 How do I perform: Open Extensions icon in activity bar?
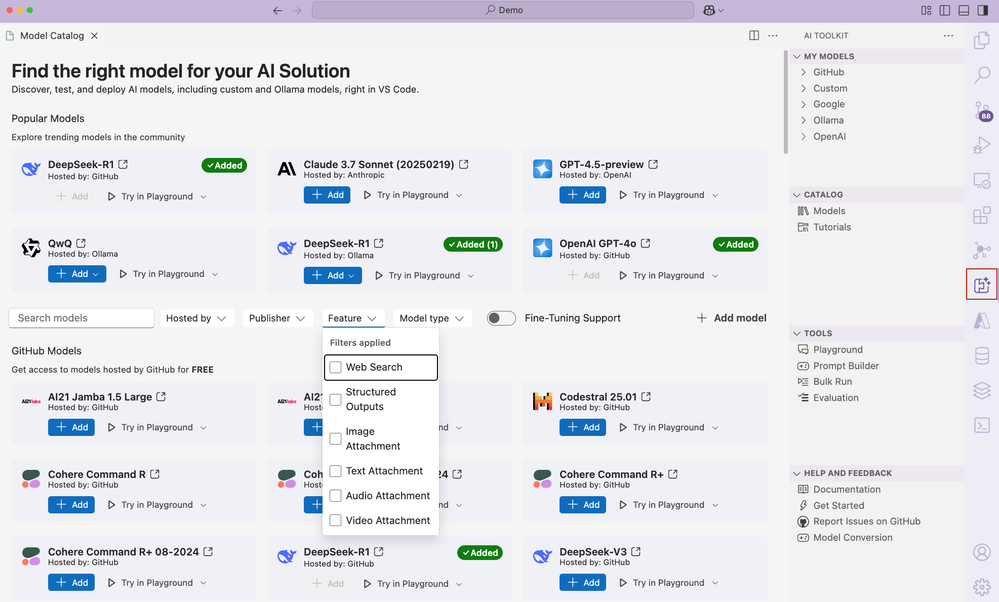tap(982, 215)
